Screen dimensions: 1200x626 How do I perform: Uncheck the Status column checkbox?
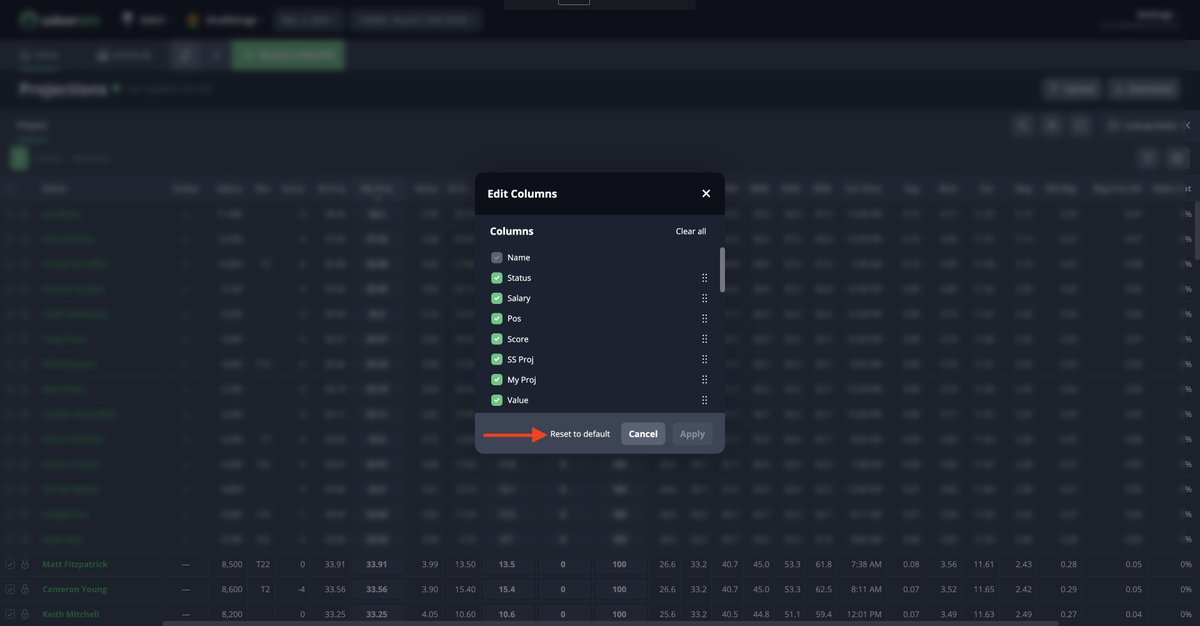pyautogui.click(x=497, y=278)
